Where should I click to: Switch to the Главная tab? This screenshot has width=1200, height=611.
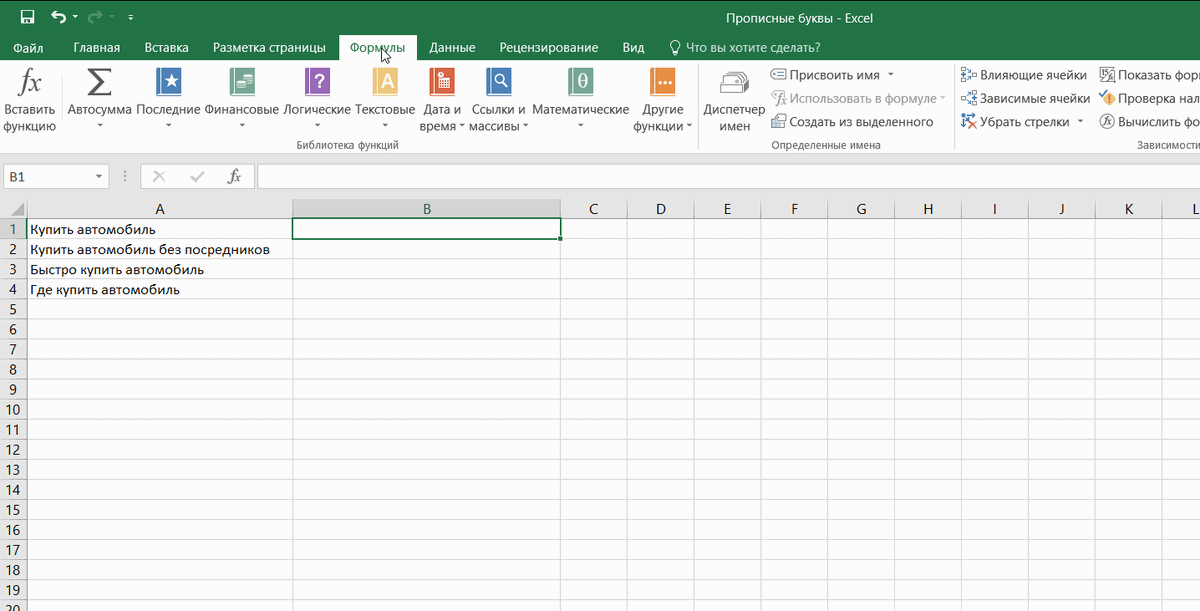coord(97,47)
